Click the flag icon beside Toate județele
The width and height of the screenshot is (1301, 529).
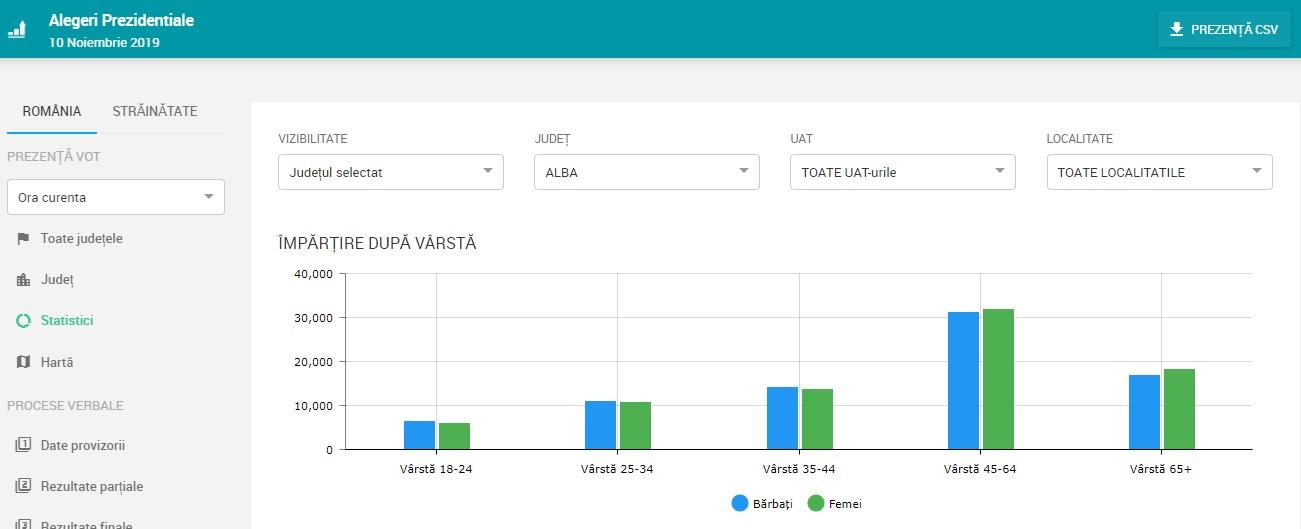pos(23,239)
